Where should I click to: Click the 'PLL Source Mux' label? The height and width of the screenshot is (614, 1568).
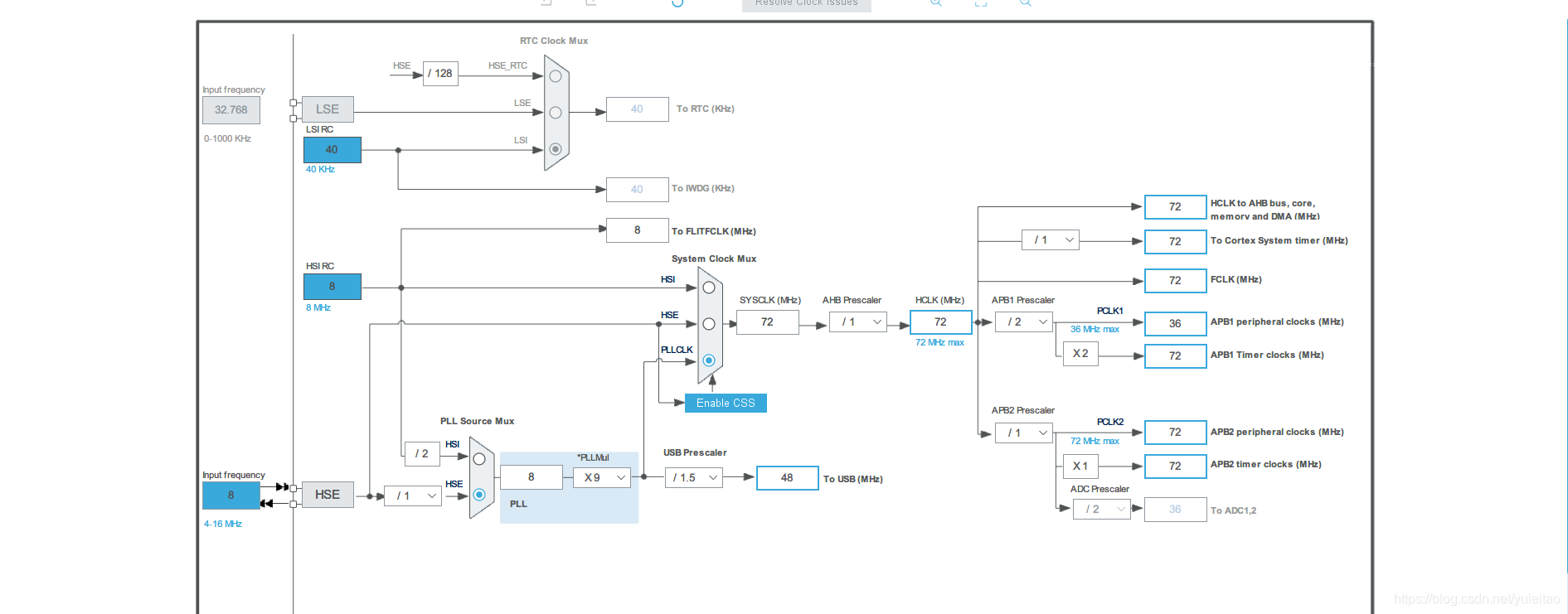tap(477, 421)
